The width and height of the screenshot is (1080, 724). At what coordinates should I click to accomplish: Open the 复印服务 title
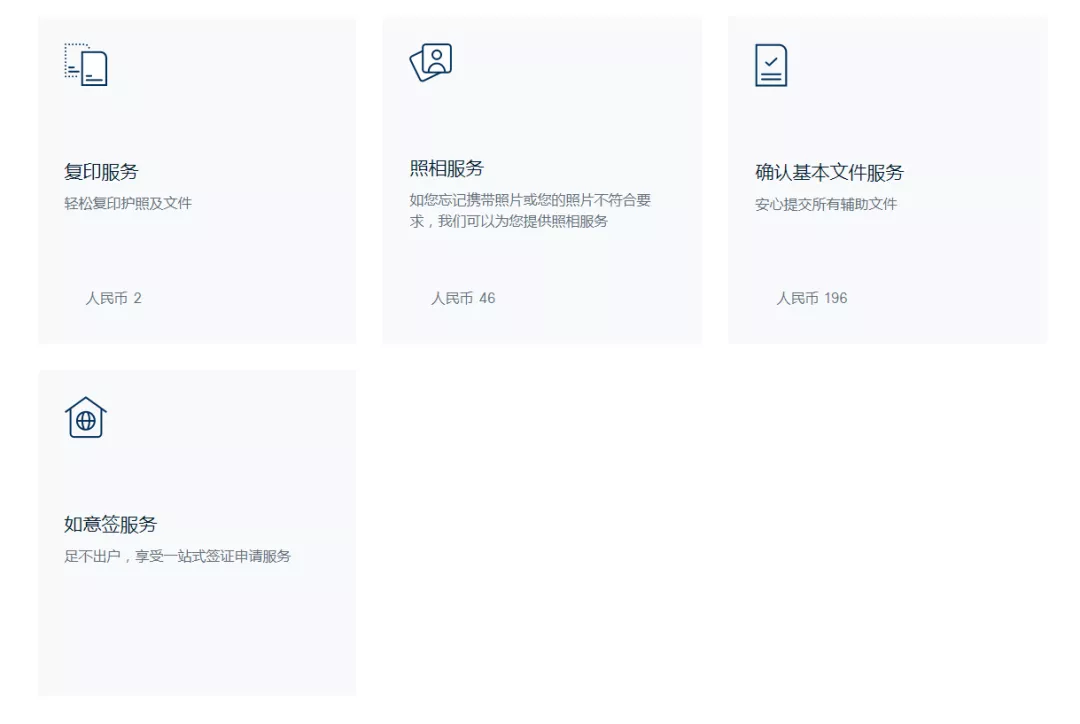pos(101,172)
